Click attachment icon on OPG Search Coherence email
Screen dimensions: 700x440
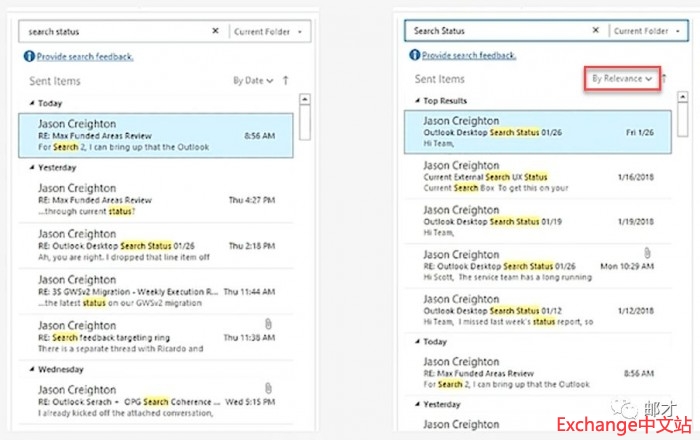pyautogui.click(x=269, y=388)
